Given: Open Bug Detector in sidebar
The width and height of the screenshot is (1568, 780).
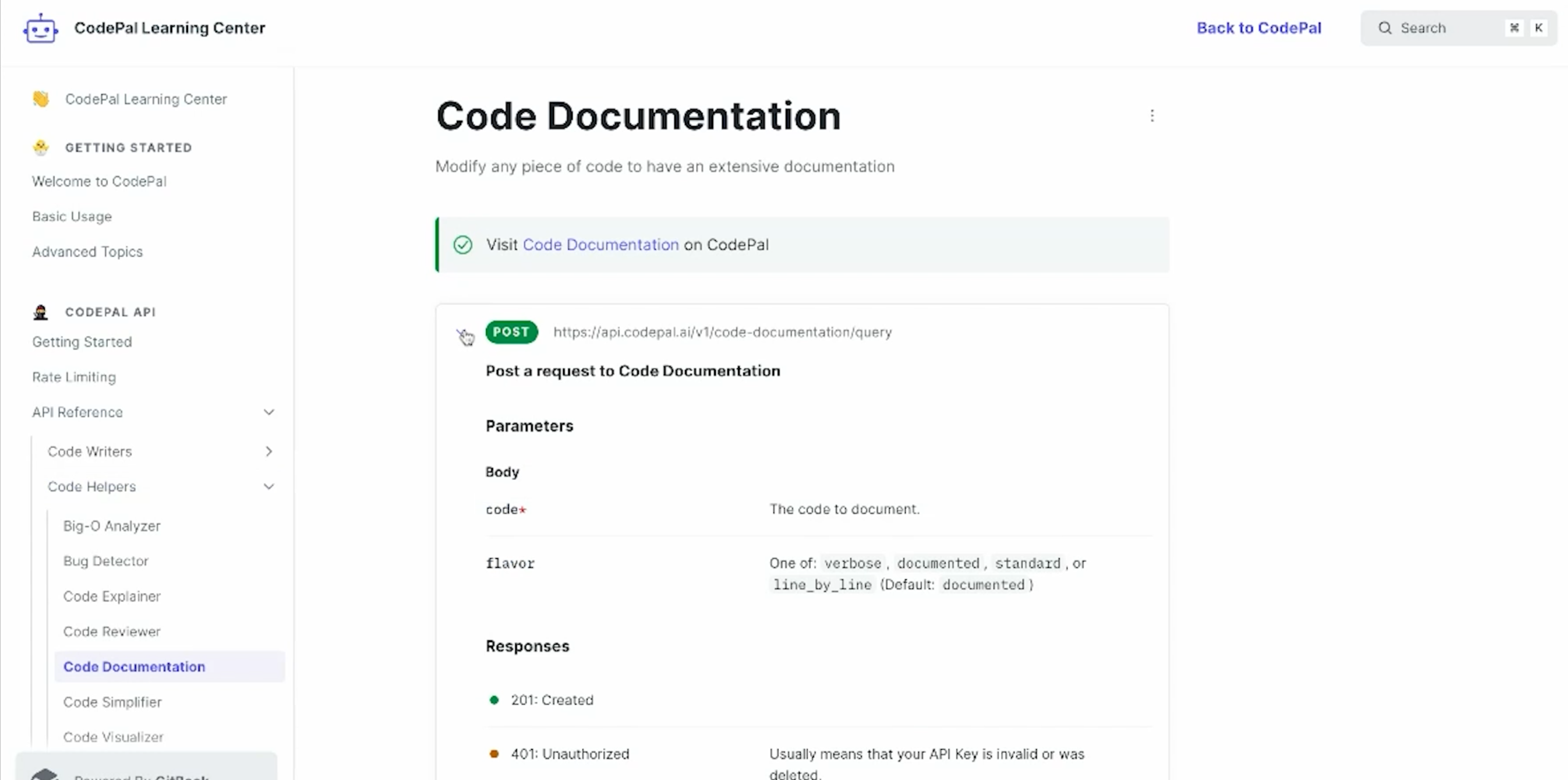Looking at the screenshot, I should (106, 561).
